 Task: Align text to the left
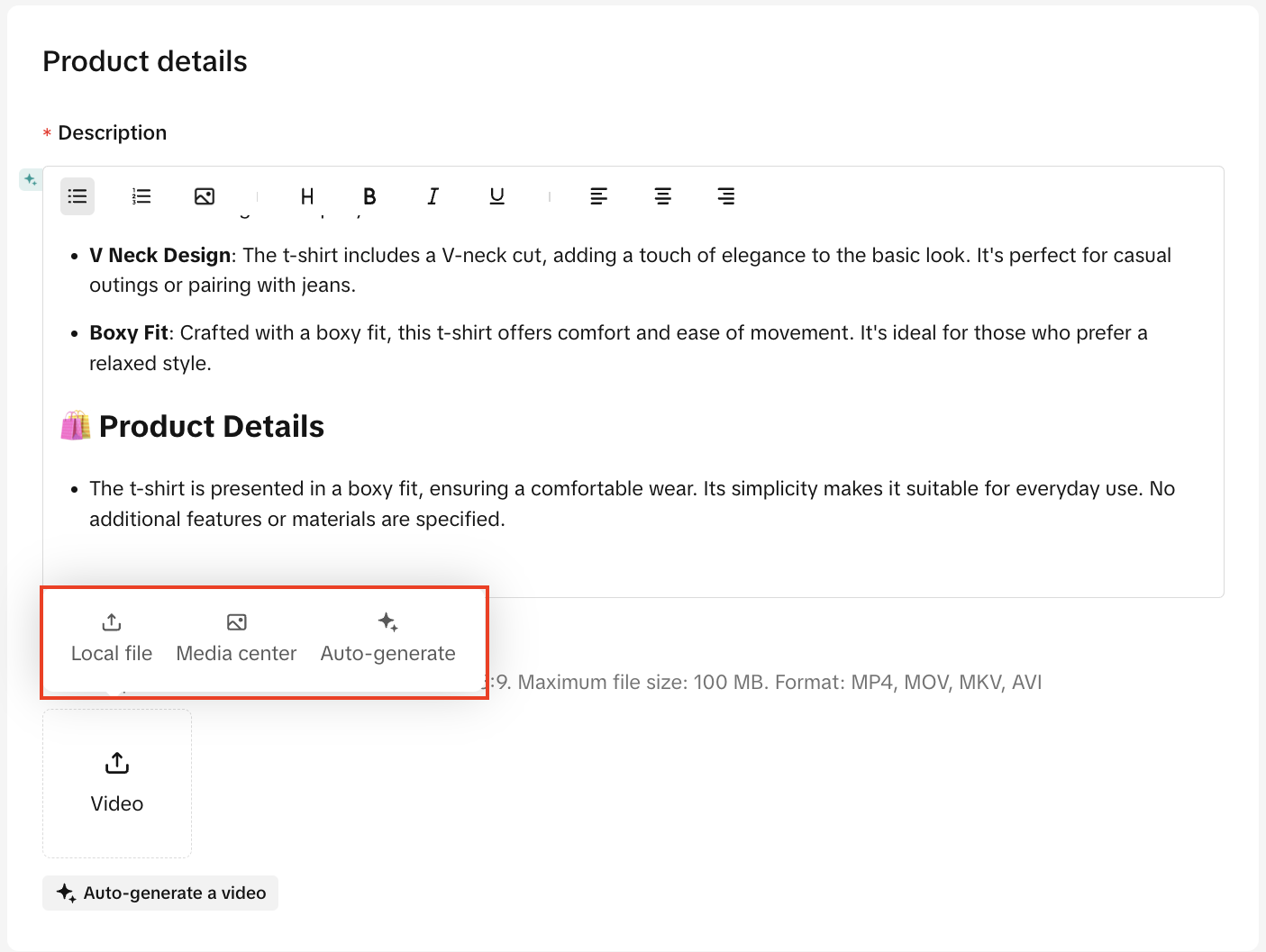598,196
